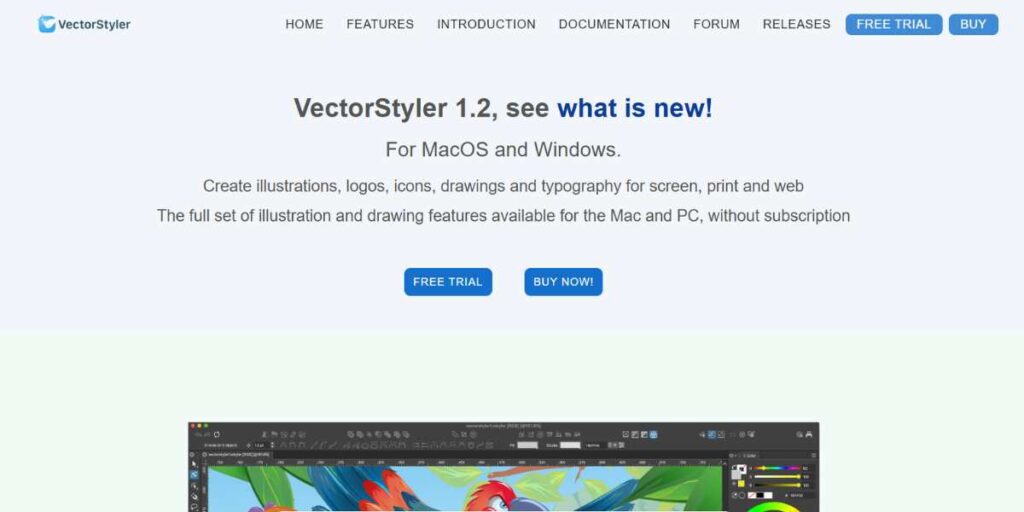The height and width of the screenshot is (512, 1024).
Task: Click the printer icon in app toolbar
Action: [x=808, y=434]
